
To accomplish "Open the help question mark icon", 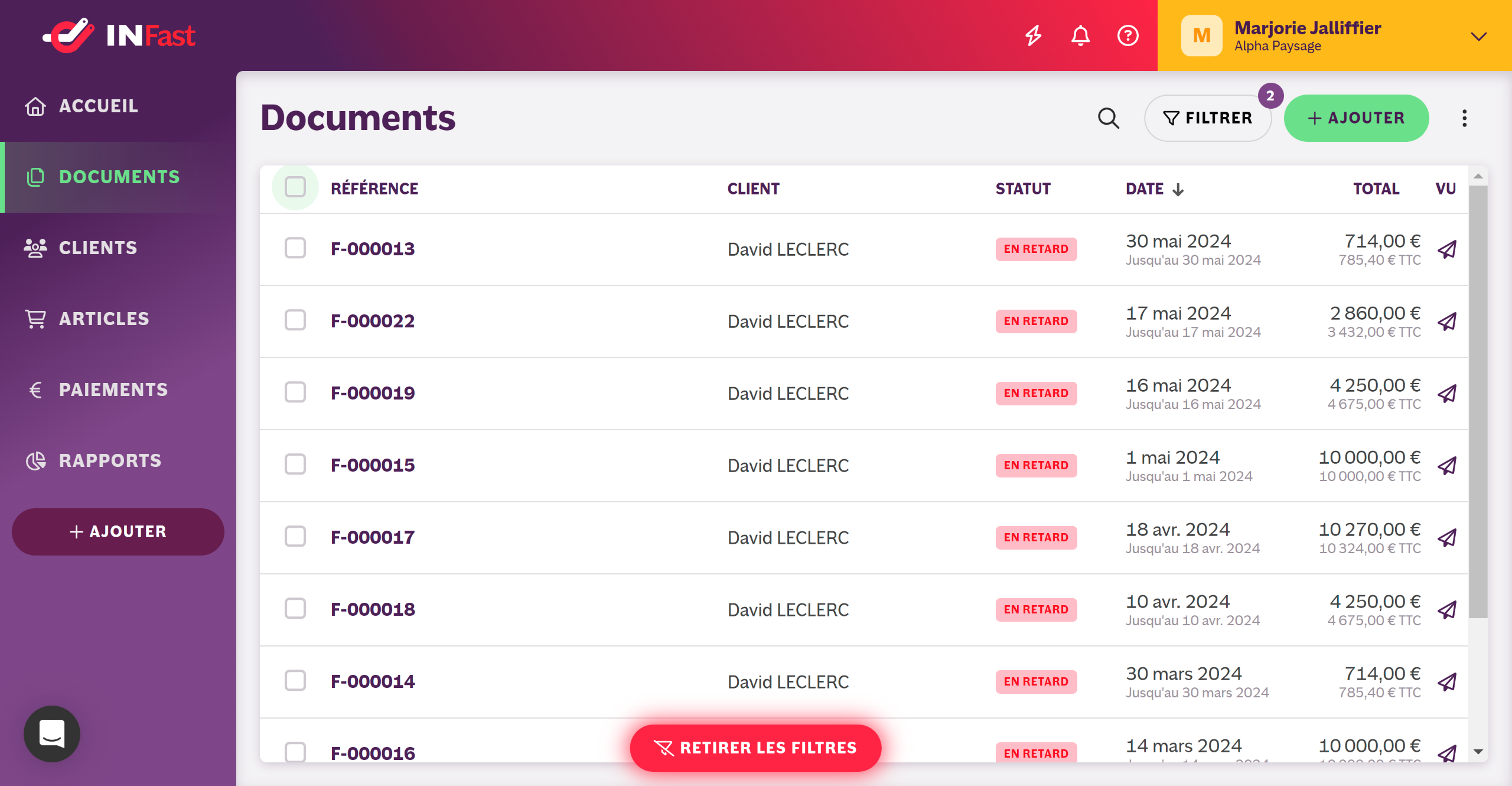I will tap(1128, 35).
